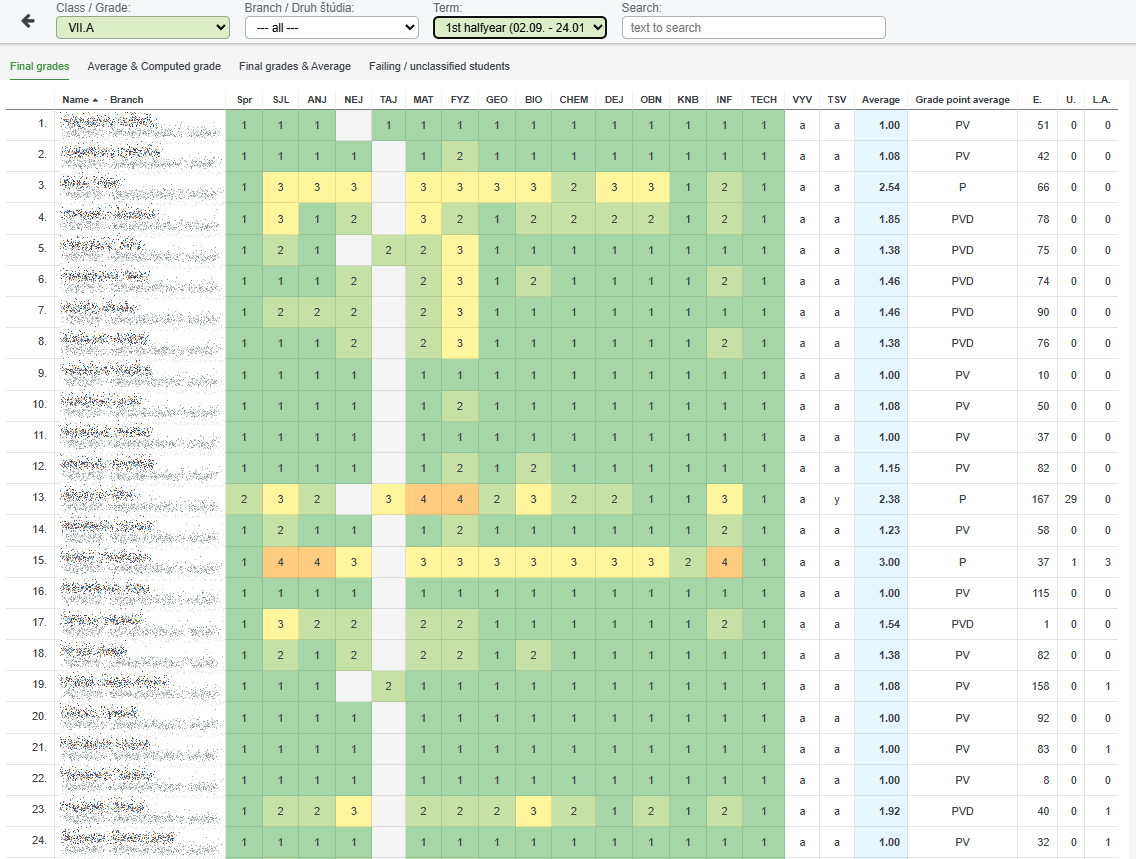
Task: Click the back arrow icon
Action: [x=28, y=21]
